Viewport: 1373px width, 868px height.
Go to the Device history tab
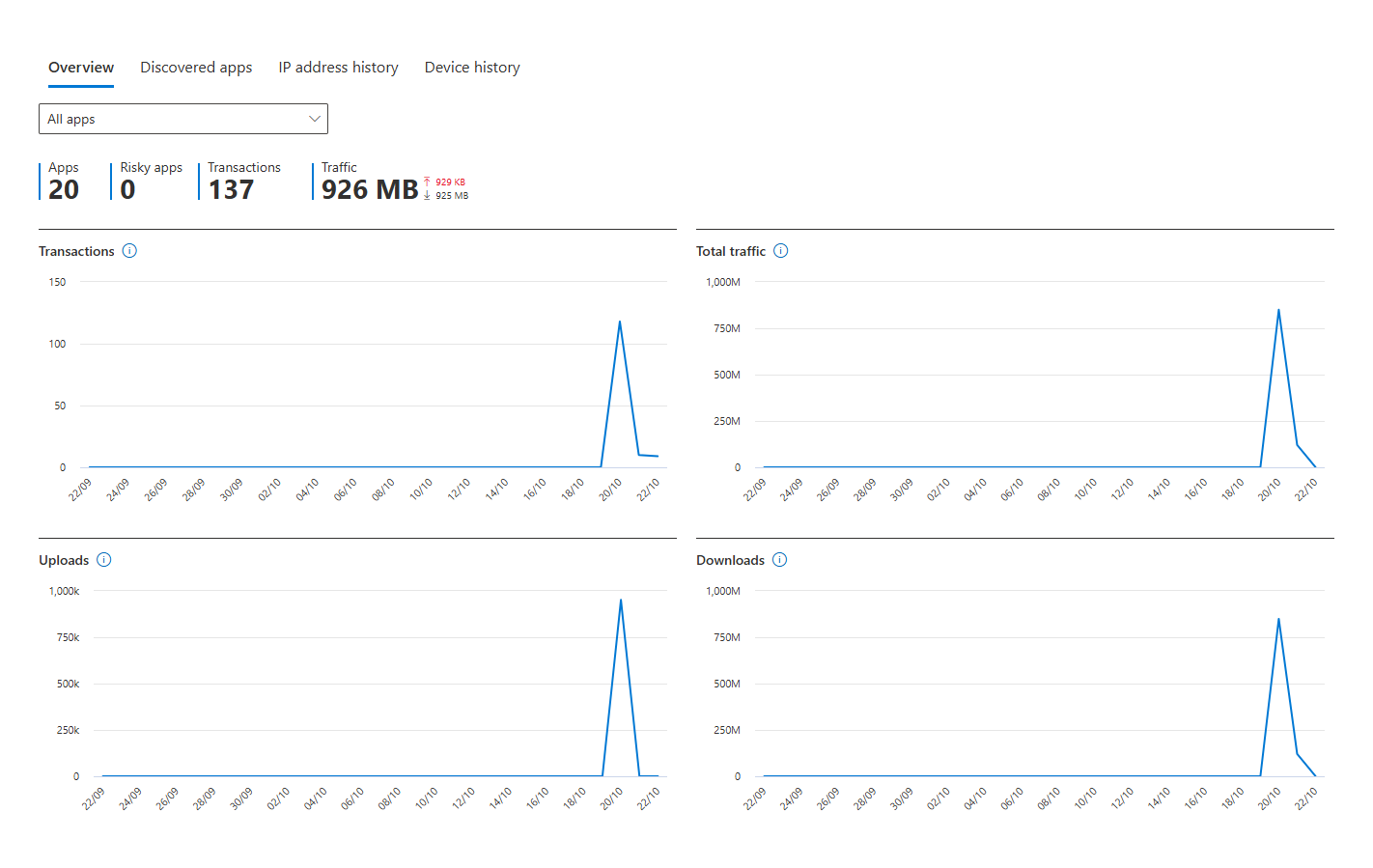click(x=472, y=68)
